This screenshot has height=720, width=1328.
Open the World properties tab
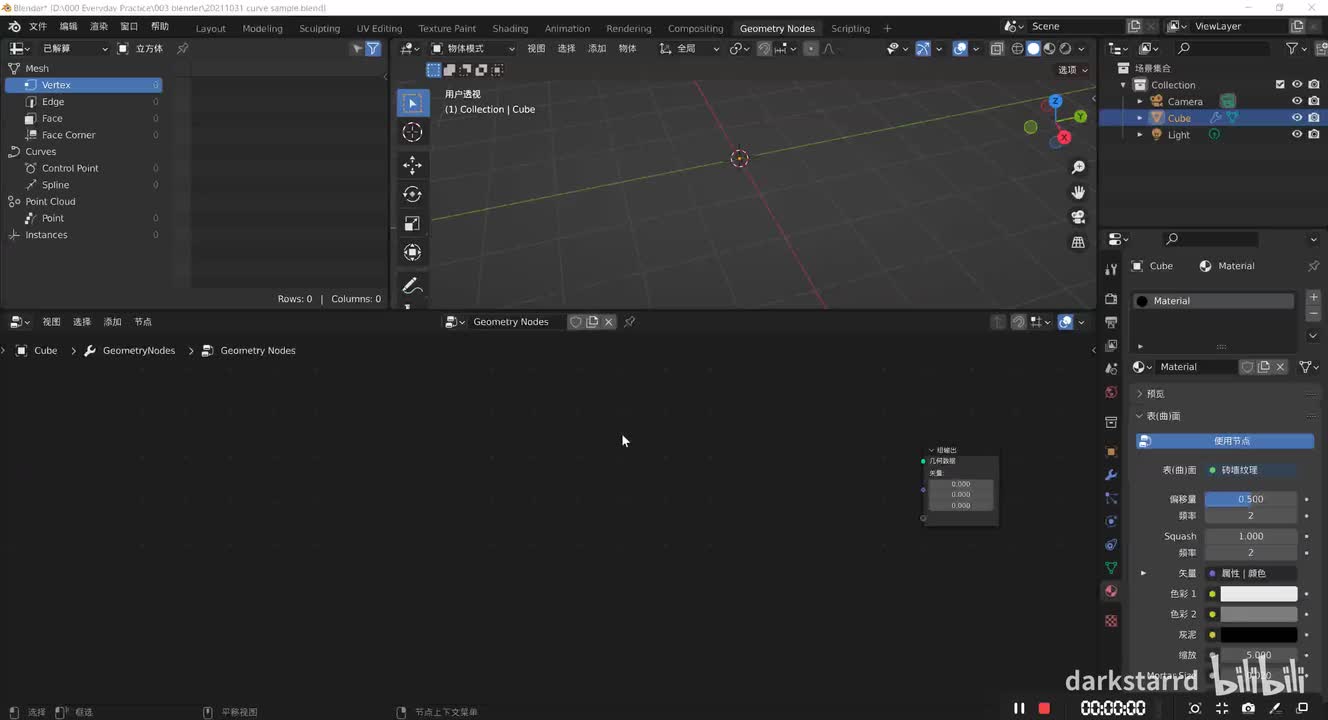pyautogui.click(x=1111, y=392)
